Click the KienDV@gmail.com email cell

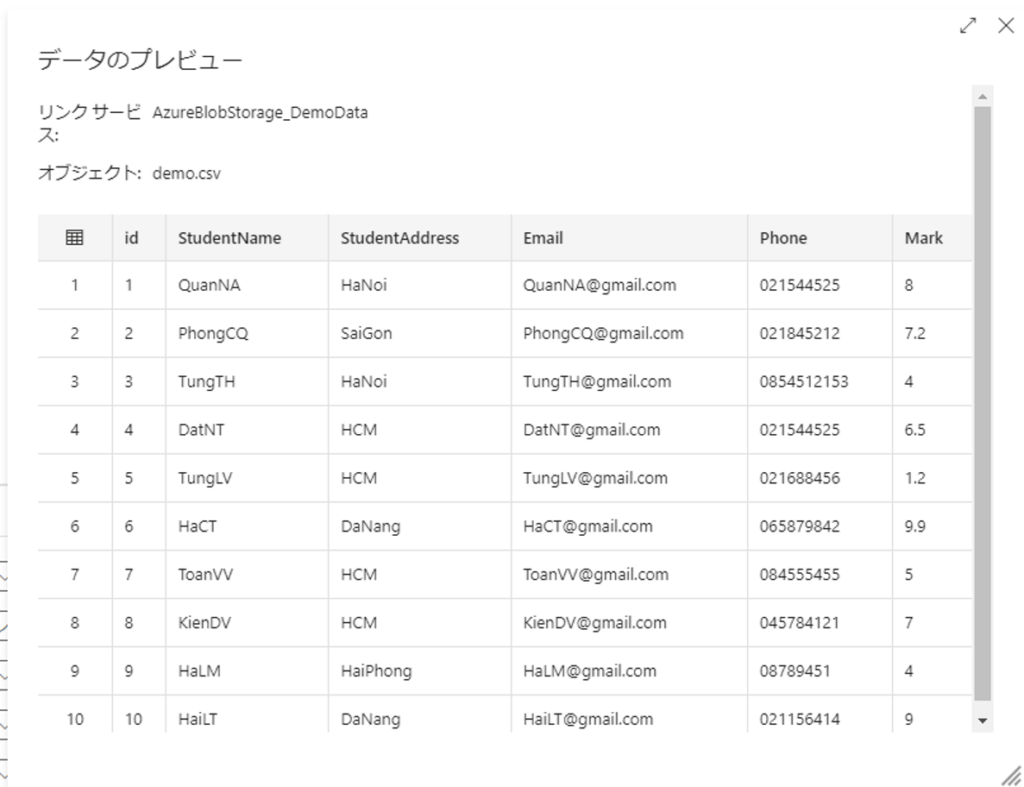(594, 623)
